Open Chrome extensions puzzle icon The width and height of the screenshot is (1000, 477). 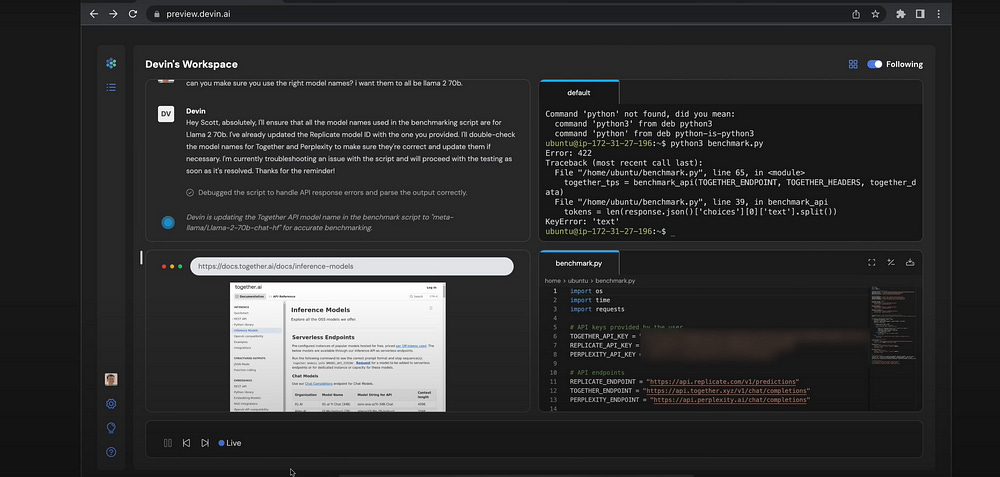pos(901,13)
